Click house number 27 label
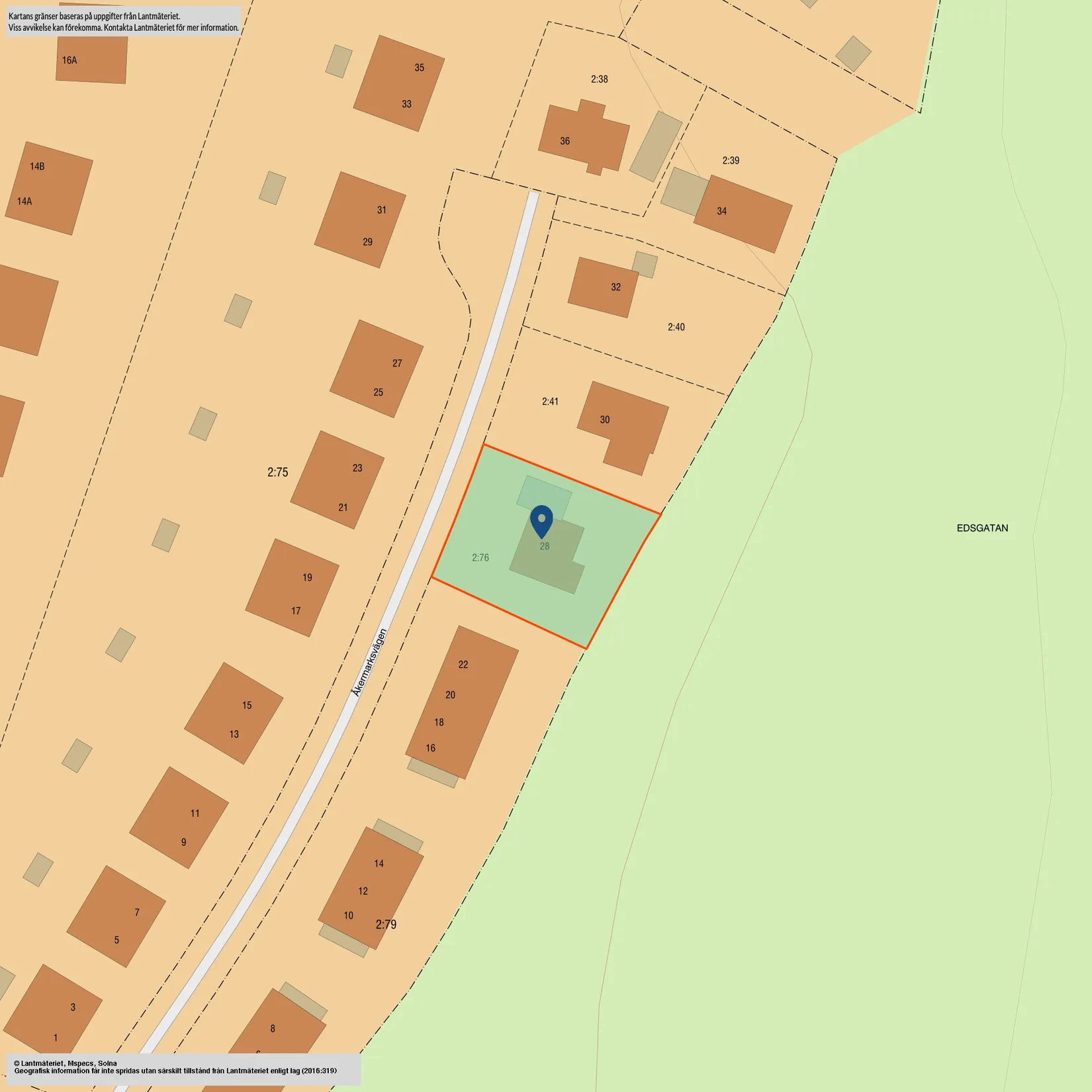 click(397, 363)
